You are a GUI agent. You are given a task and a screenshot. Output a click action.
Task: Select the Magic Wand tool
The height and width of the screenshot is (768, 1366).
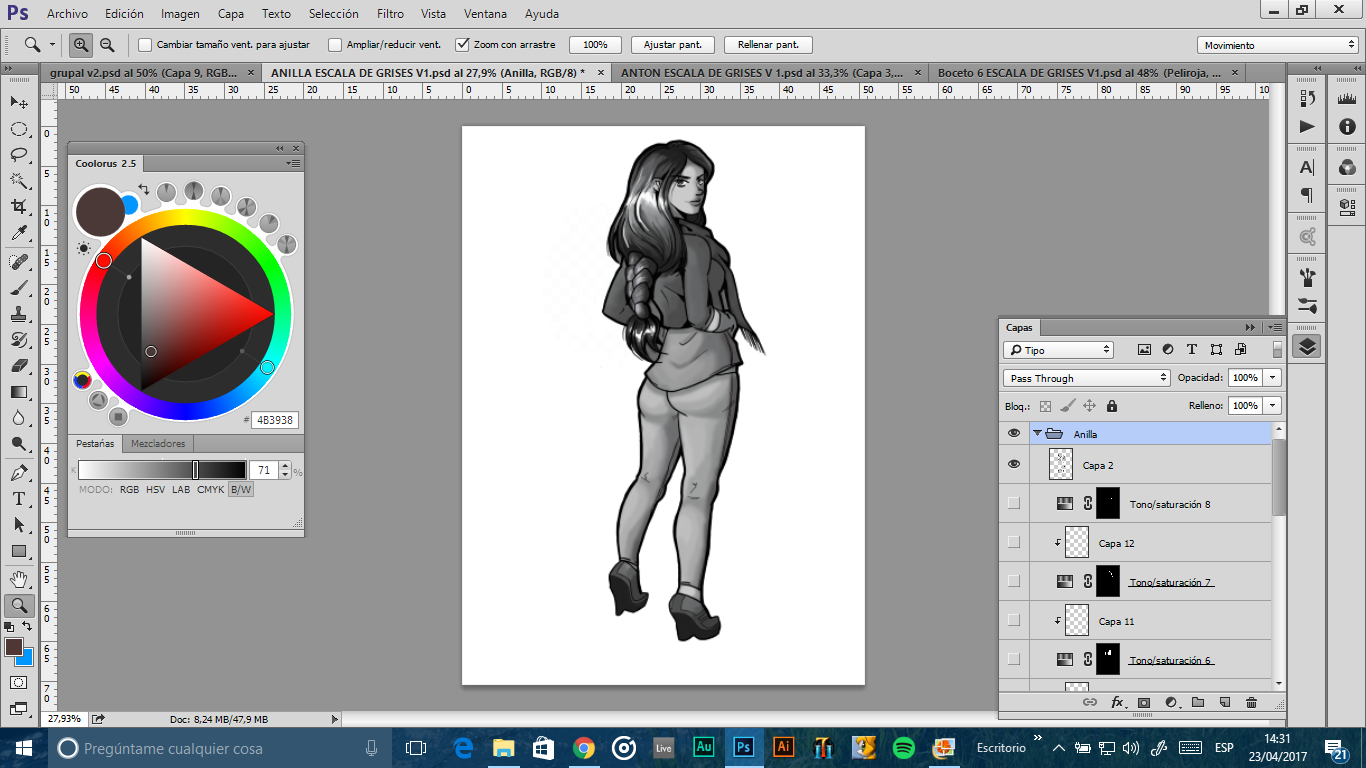19,181
